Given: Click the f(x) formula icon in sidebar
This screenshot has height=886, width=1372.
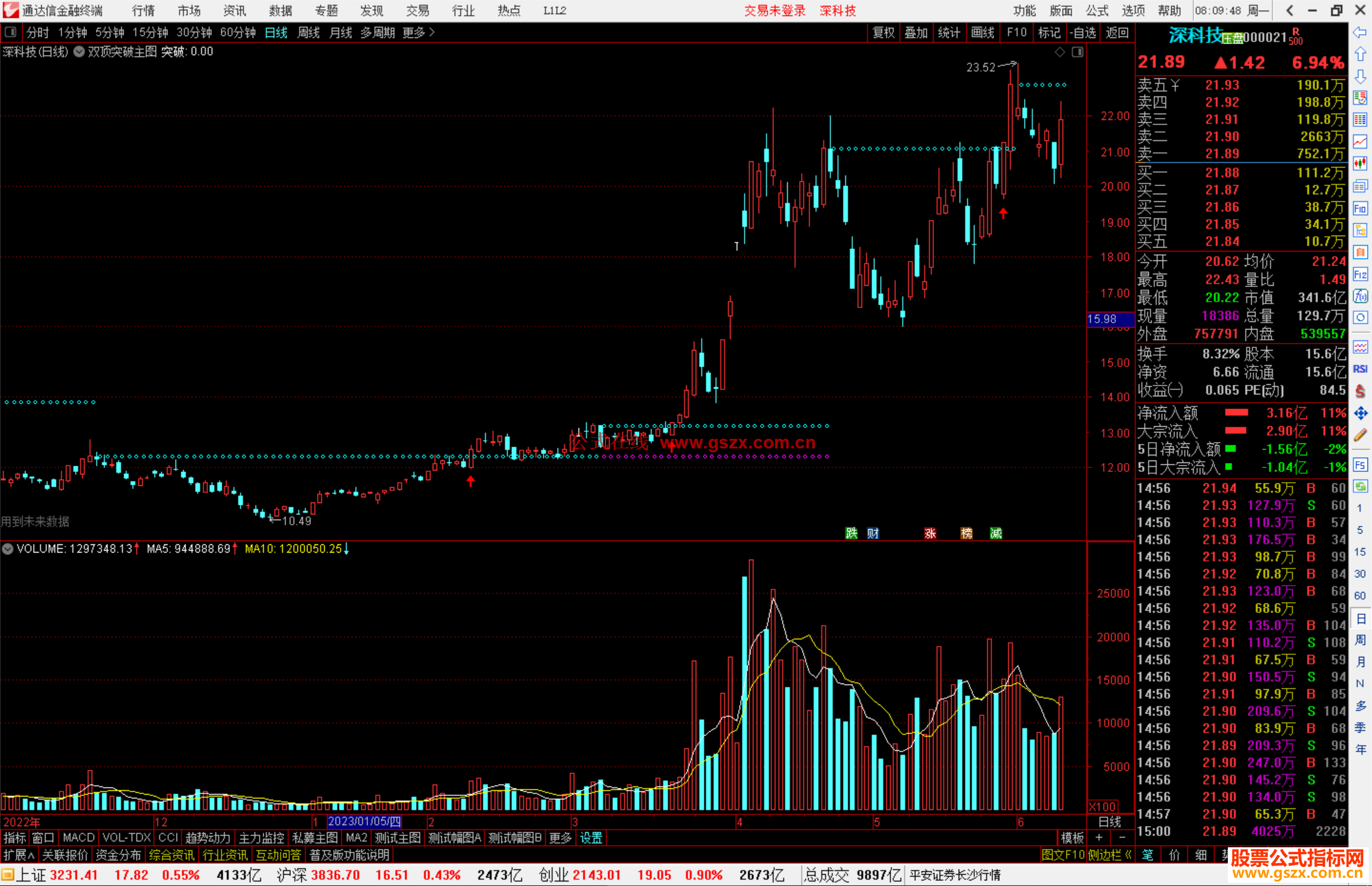Looking at the screenshot, I should coord(1360,297).
